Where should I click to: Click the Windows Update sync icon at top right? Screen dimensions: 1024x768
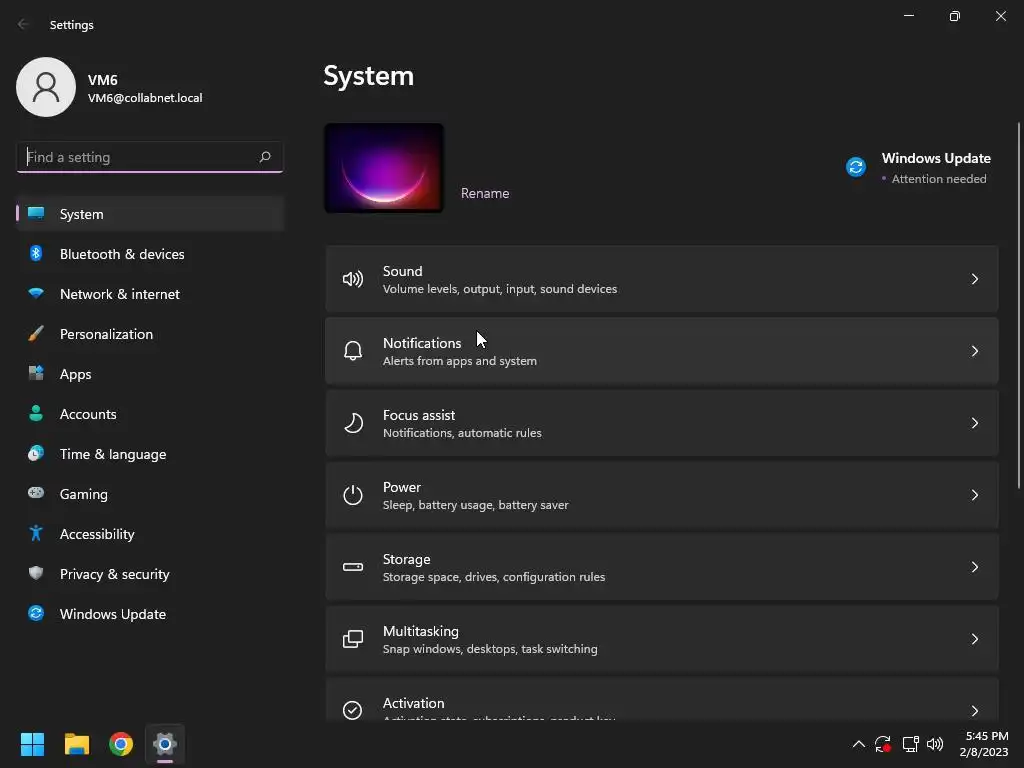coord(856,167)
